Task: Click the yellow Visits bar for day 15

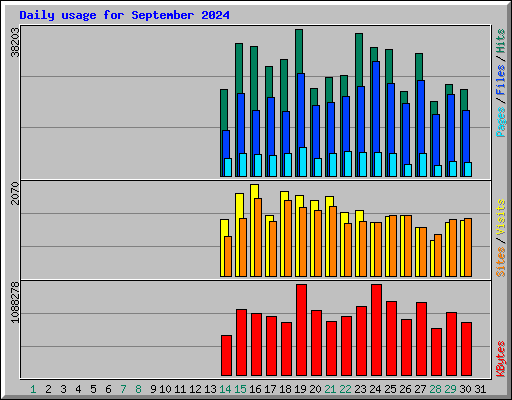Action: (239, 206)
